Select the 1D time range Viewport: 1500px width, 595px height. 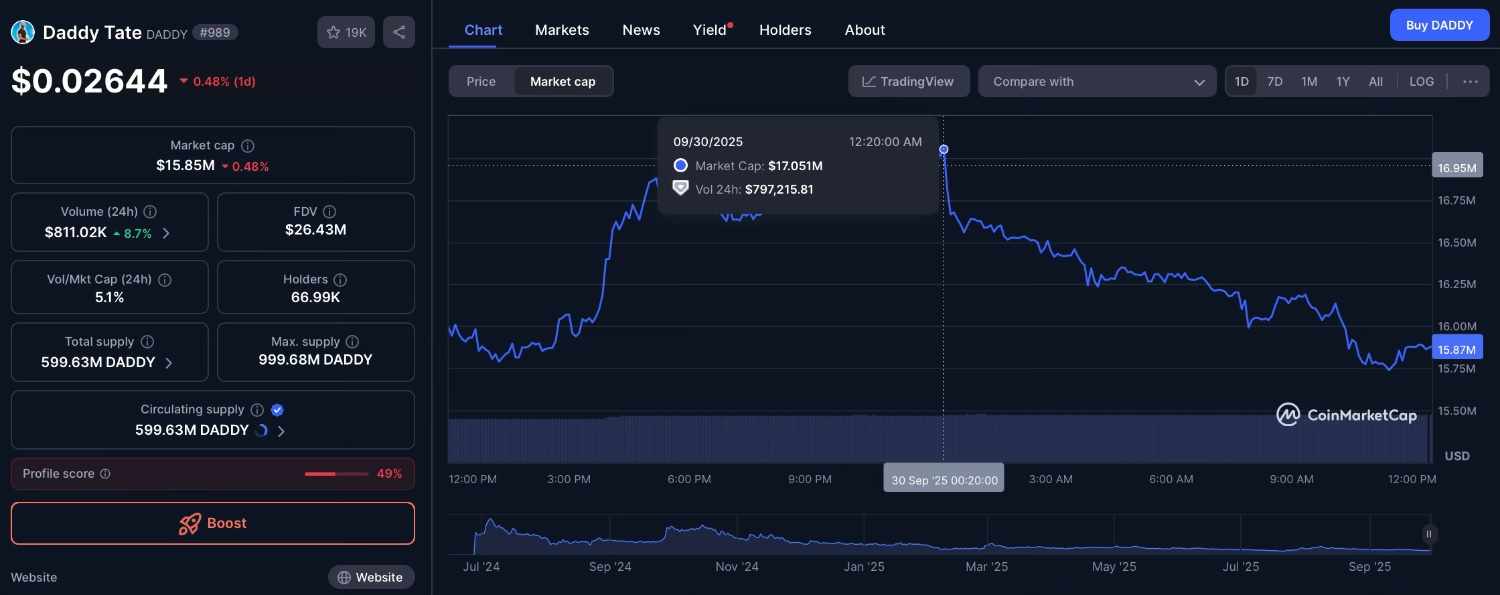tap(1242, 82)
